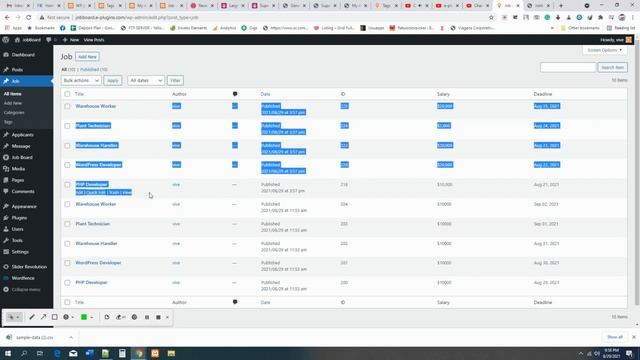Click WordPress logo in admin bar
Image resolution: width=640 pixels, height=360 pixels.
(6, 40)
